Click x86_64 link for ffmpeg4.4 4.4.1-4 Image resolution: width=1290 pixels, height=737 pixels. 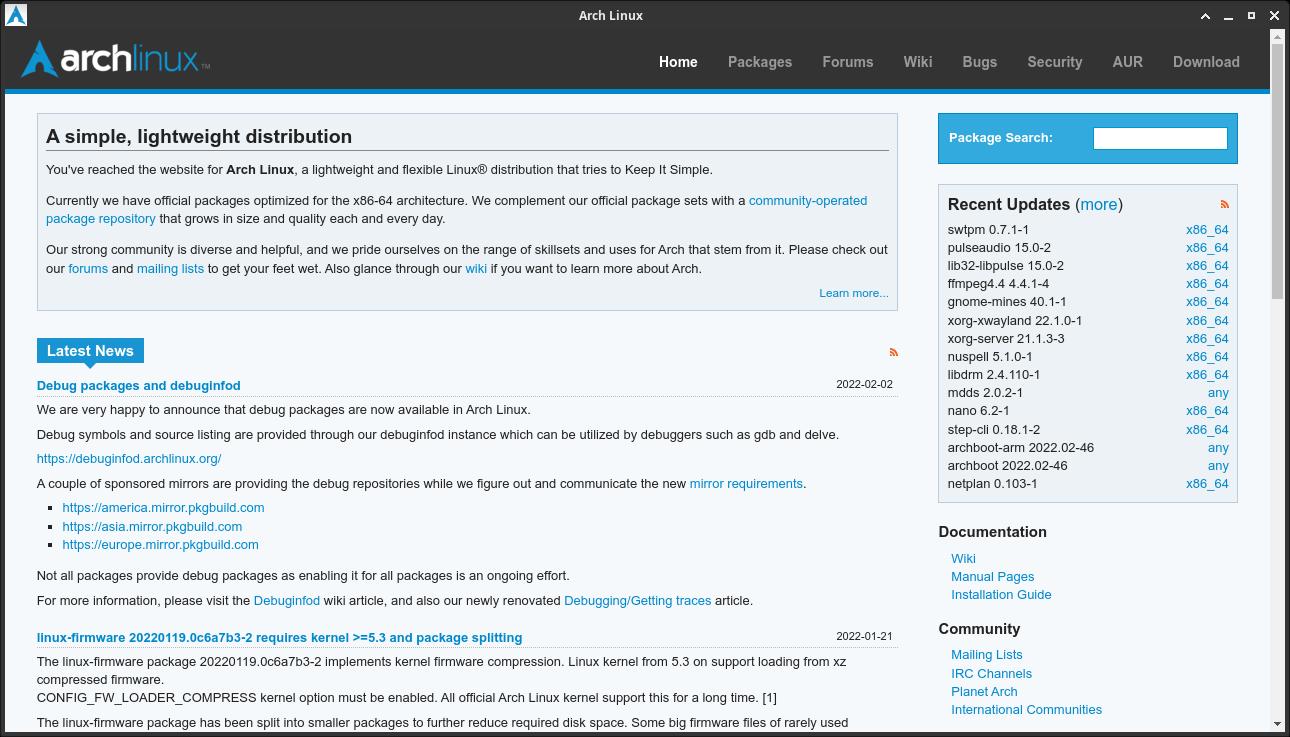(x=1207, y=283)
